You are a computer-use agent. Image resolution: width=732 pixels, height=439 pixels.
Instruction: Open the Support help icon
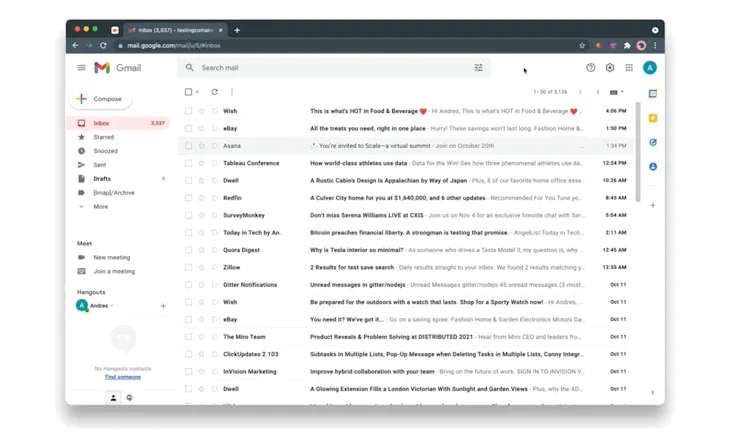click(x=591, y=68)
